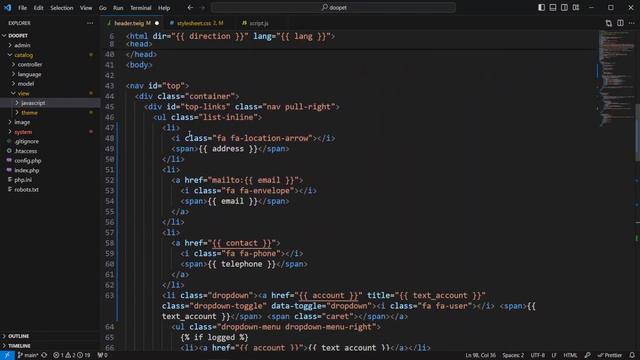640x360 pixels.
Task: Open the Selection menu
Action: [62, 8]
